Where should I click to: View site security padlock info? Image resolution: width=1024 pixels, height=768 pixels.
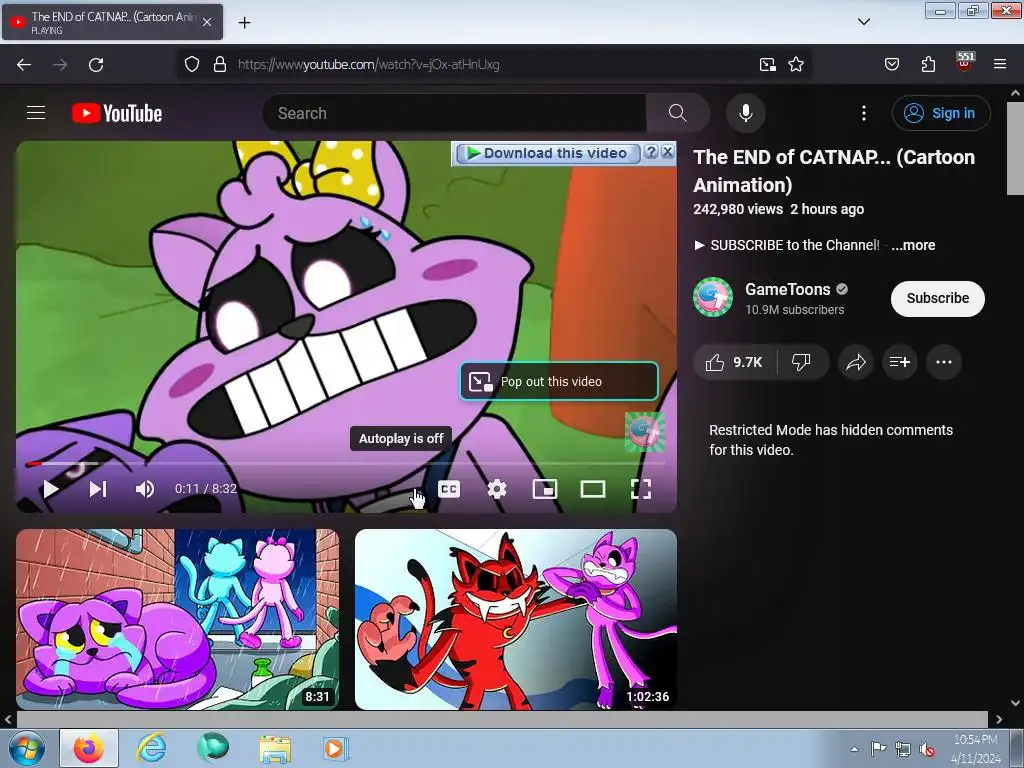point(220,64)
